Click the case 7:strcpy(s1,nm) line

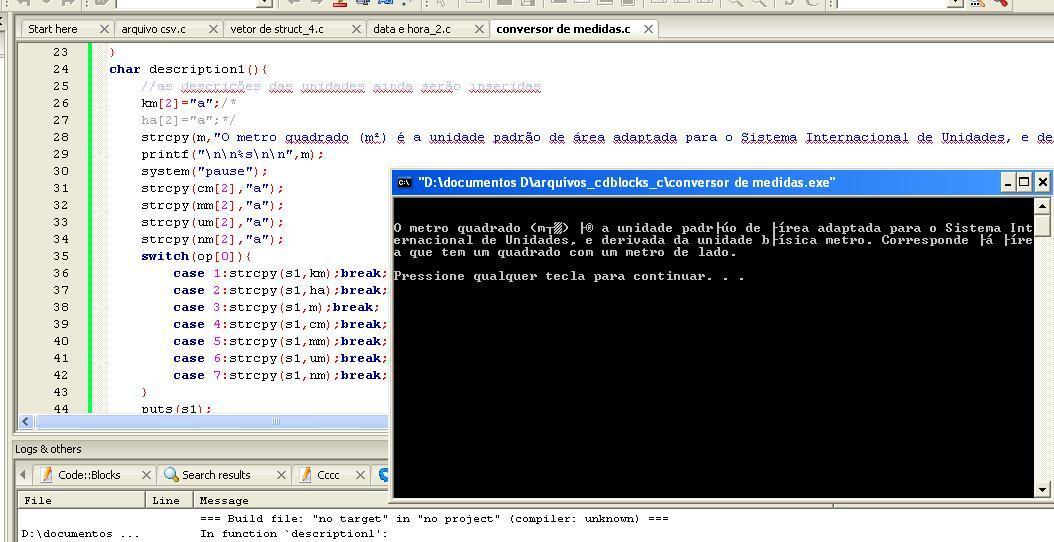coord(280,375)
